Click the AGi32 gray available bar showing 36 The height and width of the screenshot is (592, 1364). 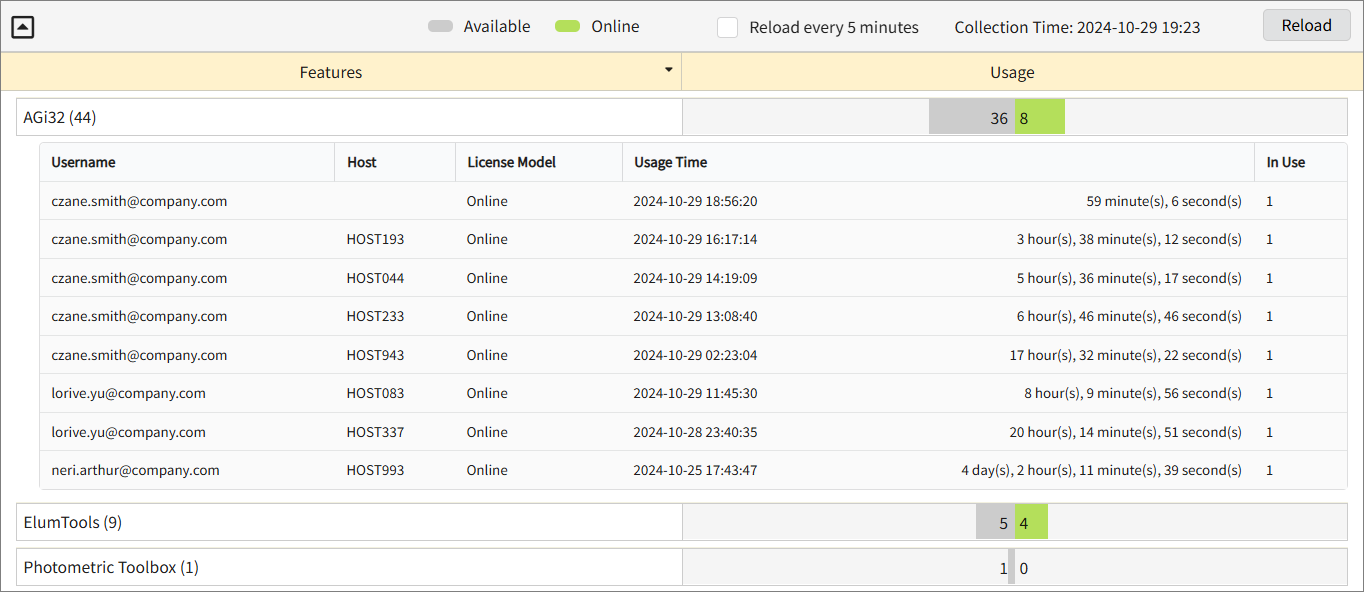pyautogui.click(x=971, y=118)
